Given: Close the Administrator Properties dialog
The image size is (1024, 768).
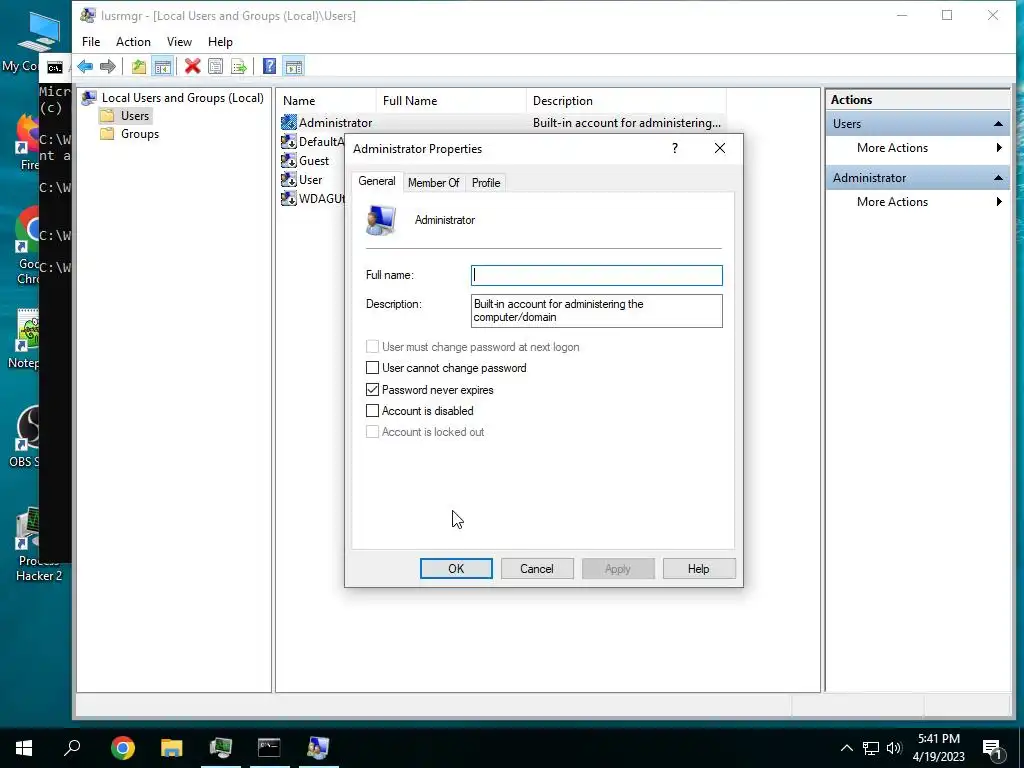Looking at the screenshot, I should 720,148.
